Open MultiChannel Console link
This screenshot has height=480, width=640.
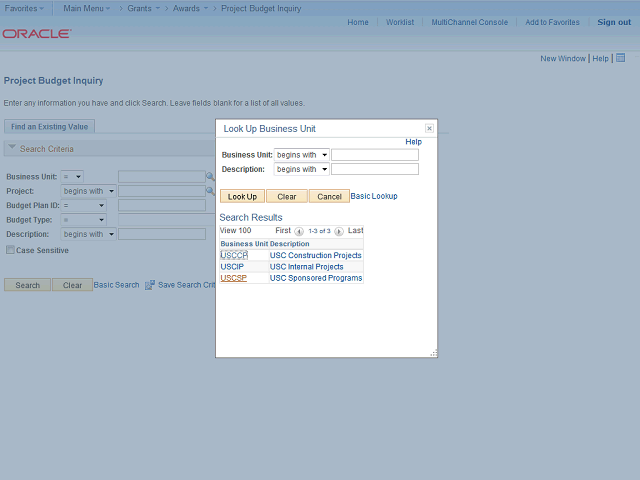470,22
